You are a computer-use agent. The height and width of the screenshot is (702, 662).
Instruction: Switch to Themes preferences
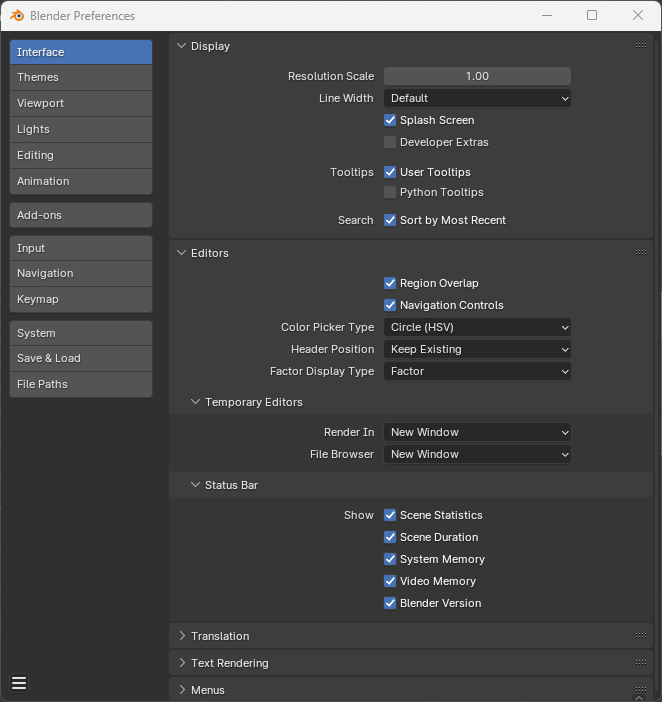click(x=81, y=77)
